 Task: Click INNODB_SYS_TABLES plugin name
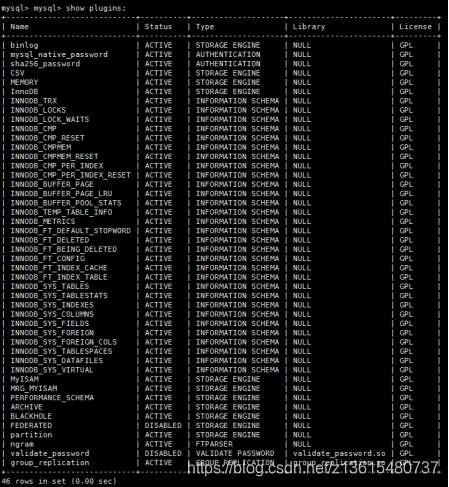click(50, 286)
